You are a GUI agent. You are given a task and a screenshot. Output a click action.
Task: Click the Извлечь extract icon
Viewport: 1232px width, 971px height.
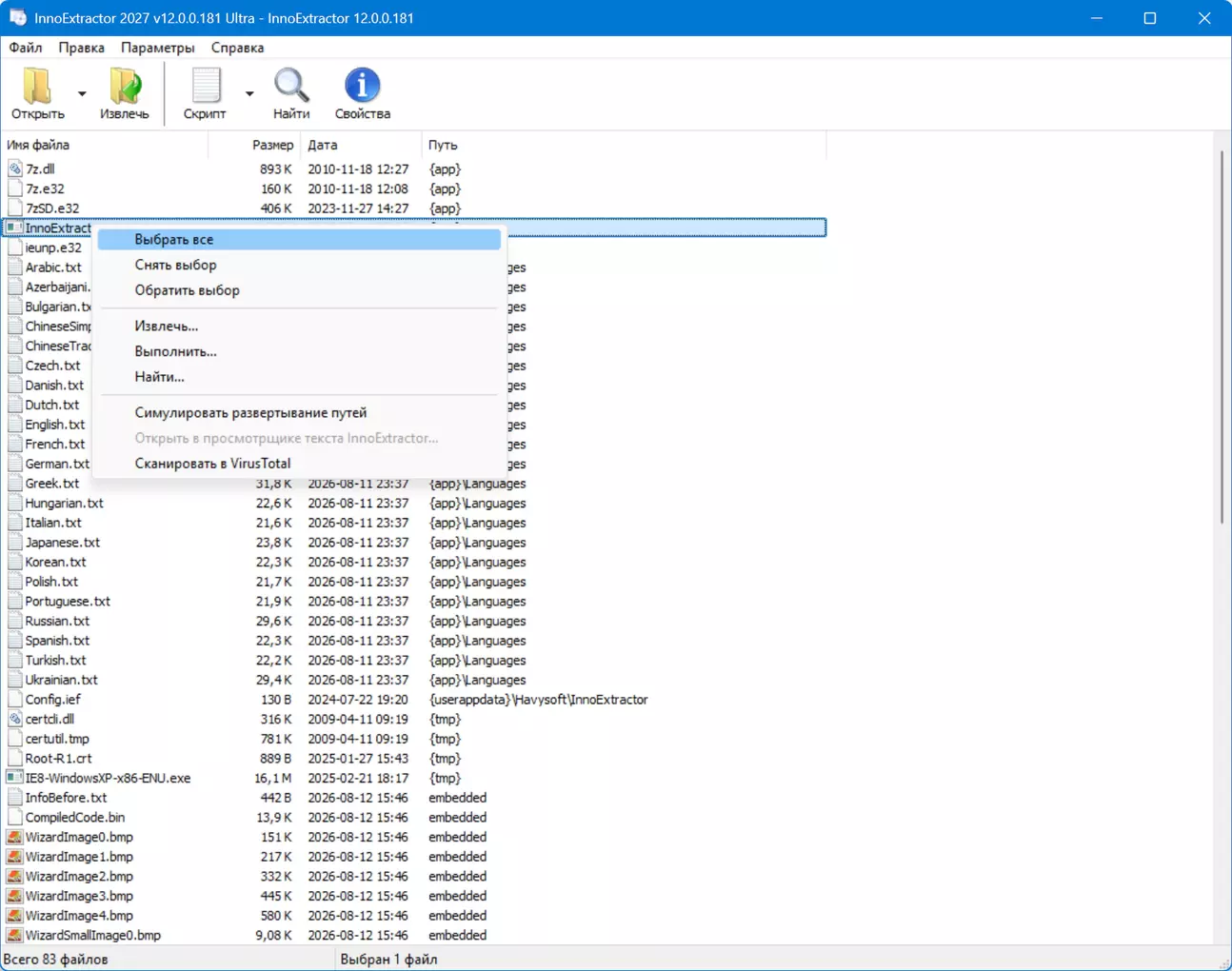(125, 86)
